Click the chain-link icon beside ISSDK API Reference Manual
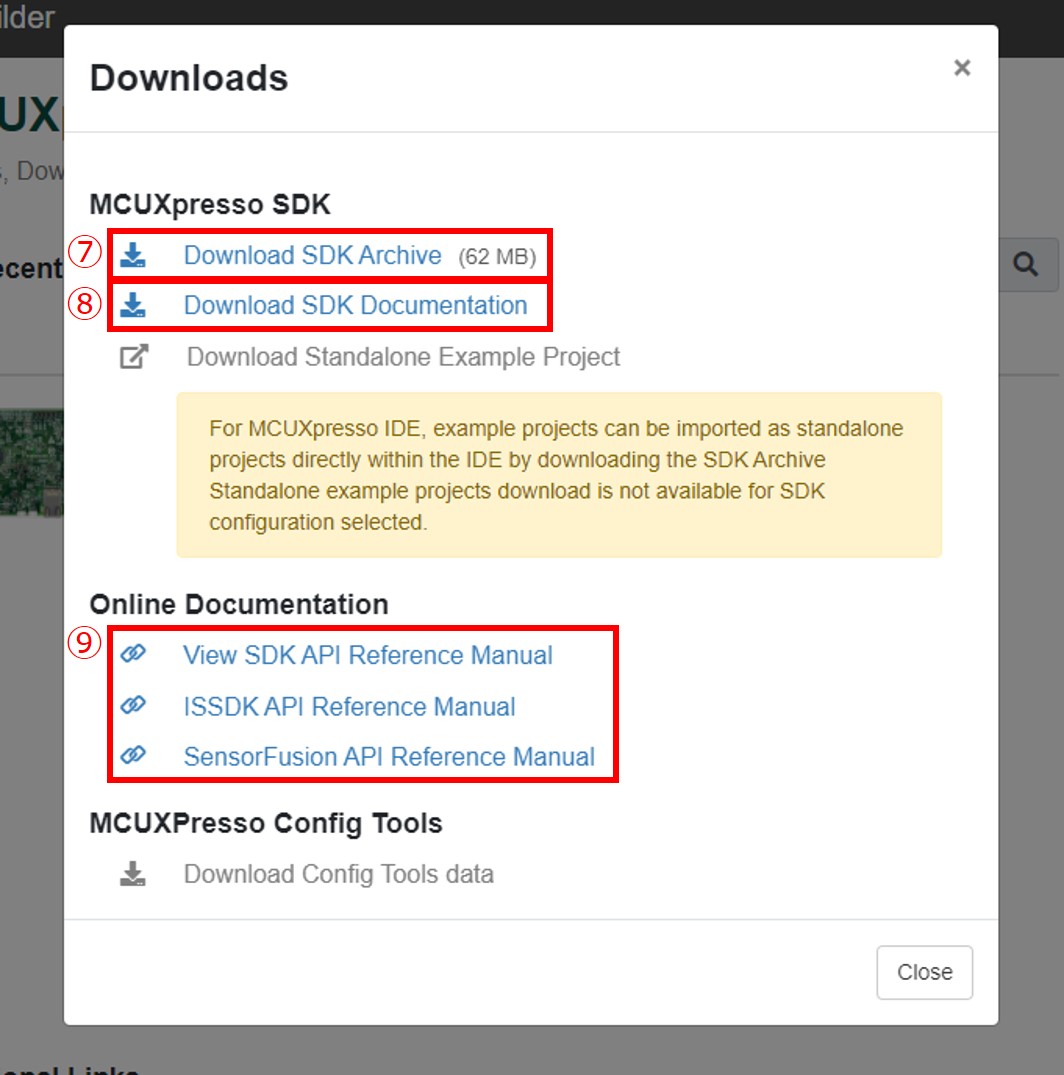This screenshot has width=1064, height=1075. (133, 706)
